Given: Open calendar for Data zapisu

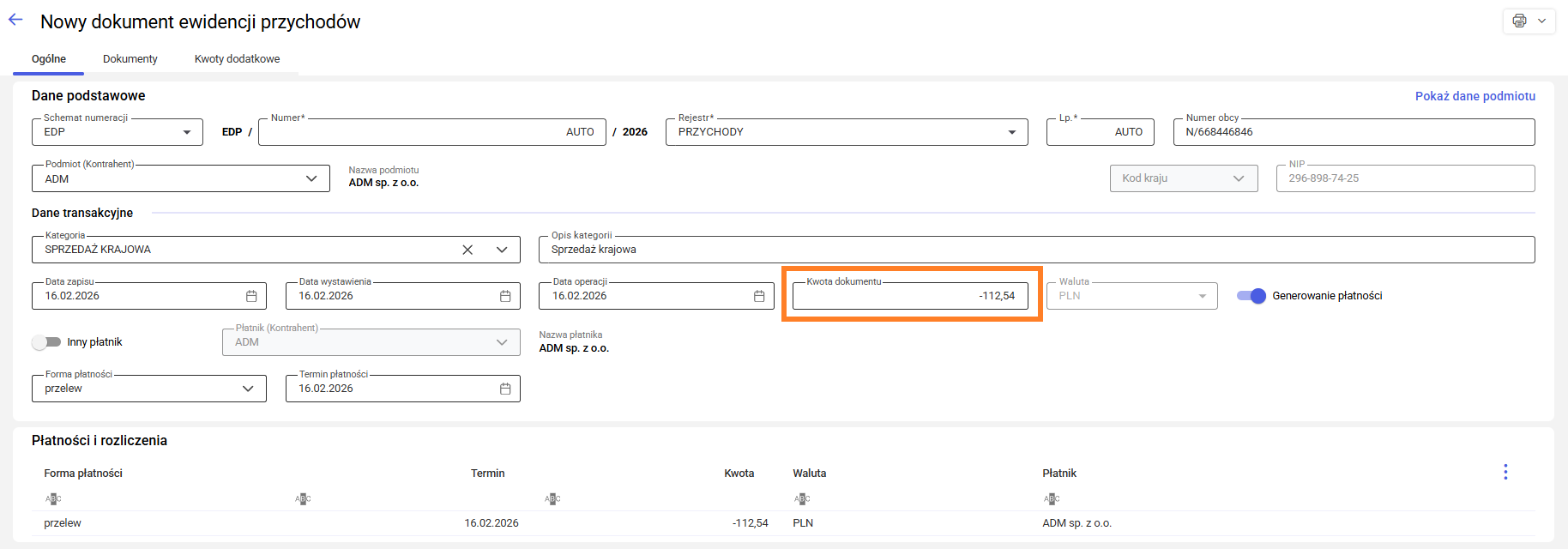Looking at the screenshot, I should pos(251,296).
